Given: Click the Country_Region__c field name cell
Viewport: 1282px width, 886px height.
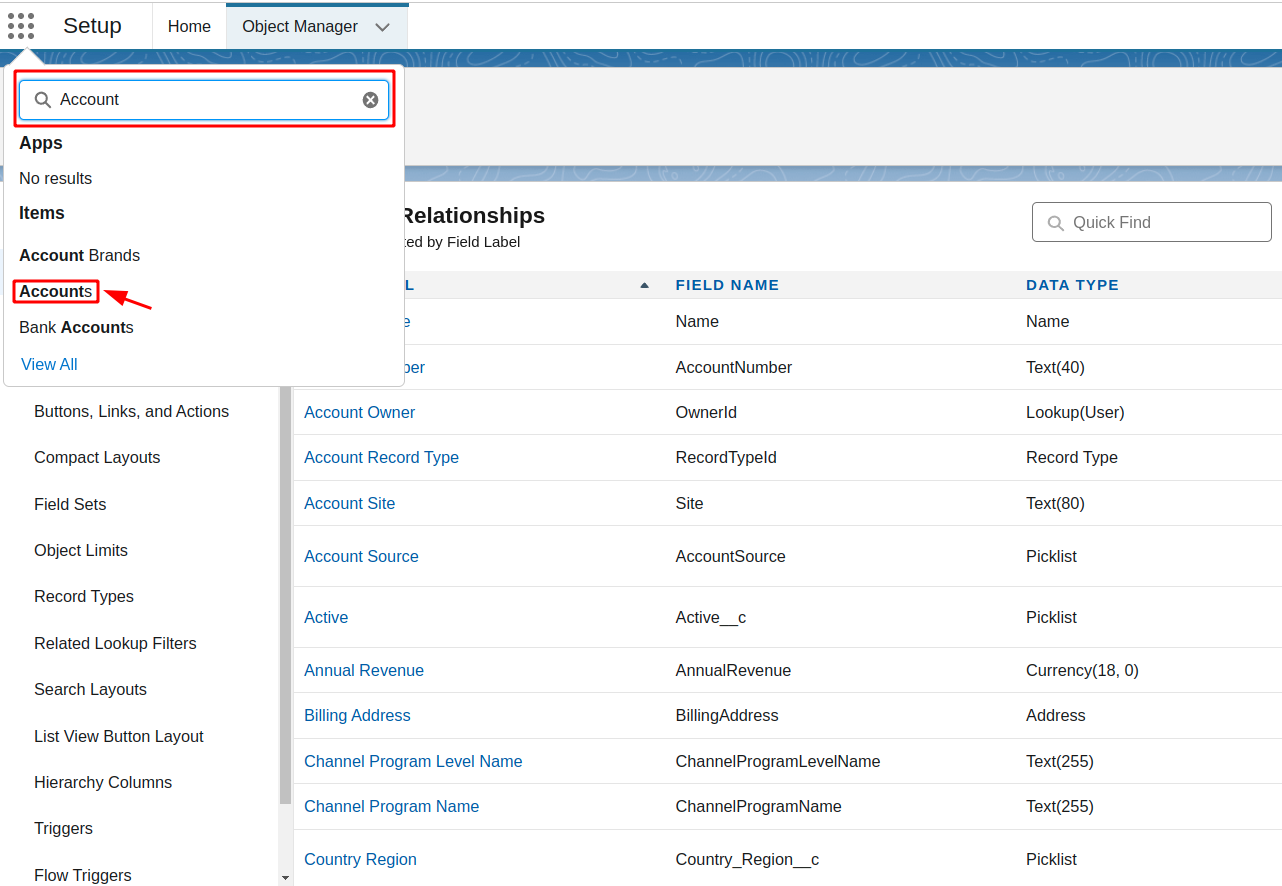Looking at the screenshot, I should pyautogui.click(x=747, y=859).
